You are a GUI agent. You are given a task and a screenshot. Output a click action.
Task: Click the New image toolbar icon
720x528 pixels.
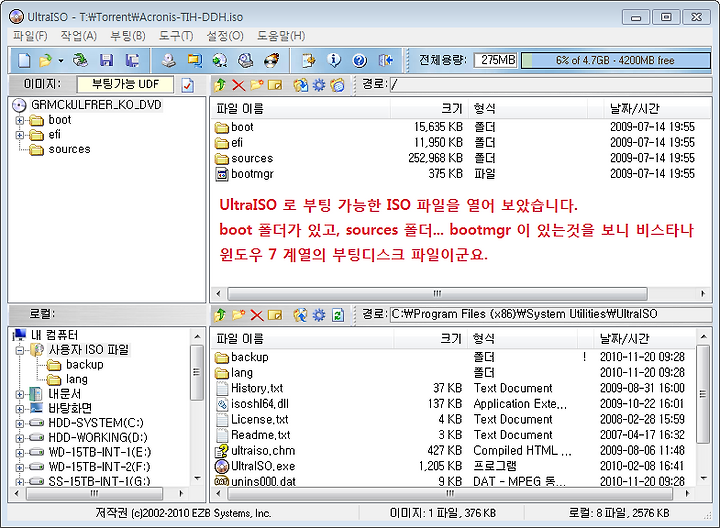pyautogui.click(x=24, y=60)
